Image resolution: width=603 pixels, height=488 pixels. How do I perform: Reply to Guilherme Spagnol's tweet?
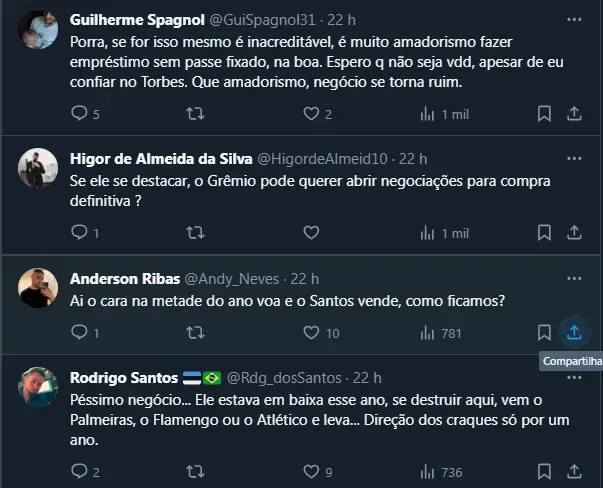[80, 114]
